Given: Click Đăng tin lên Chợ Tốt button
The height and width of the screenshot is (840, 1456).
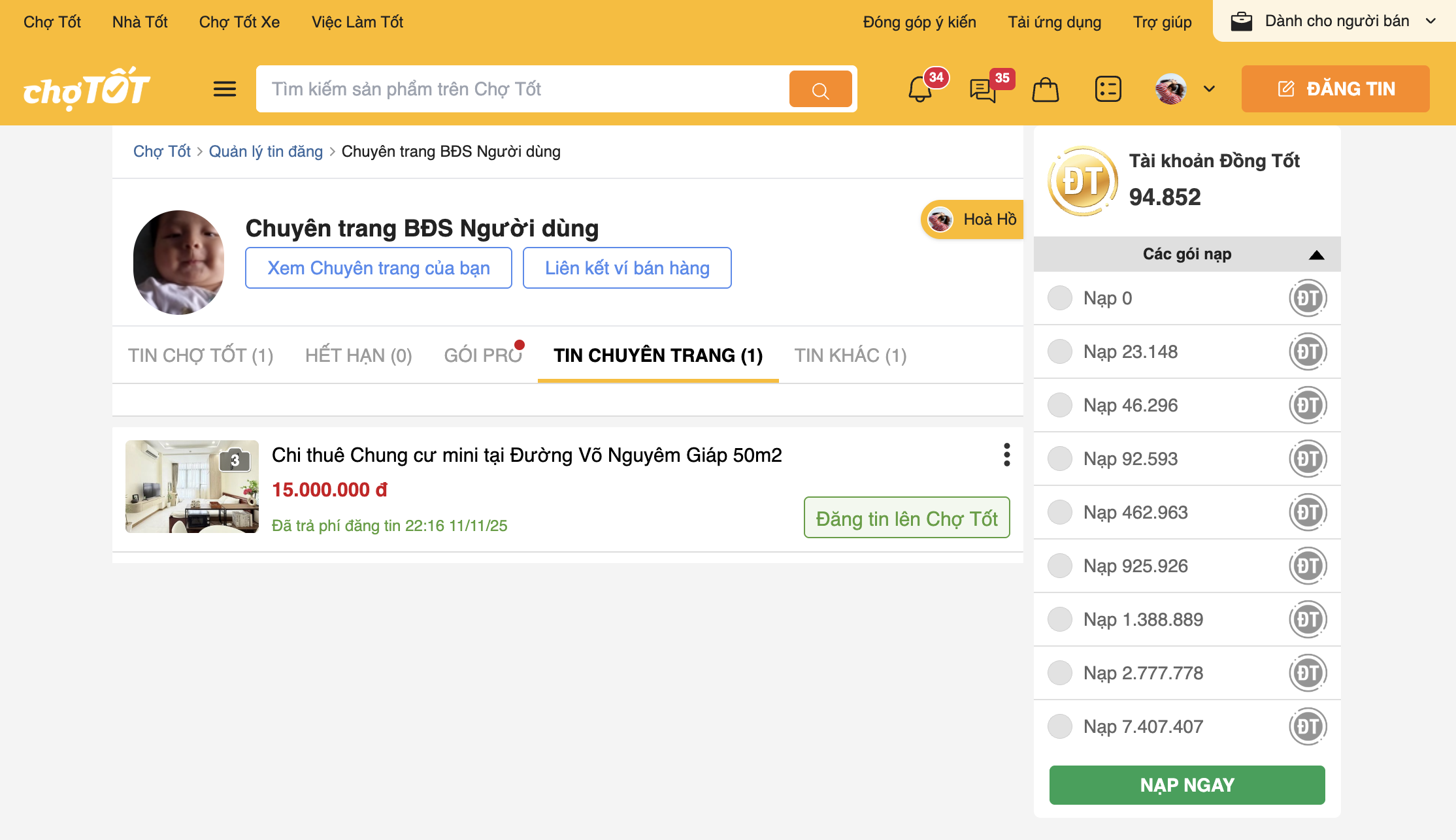Looking at the screenshot, I should coord(906,518).
